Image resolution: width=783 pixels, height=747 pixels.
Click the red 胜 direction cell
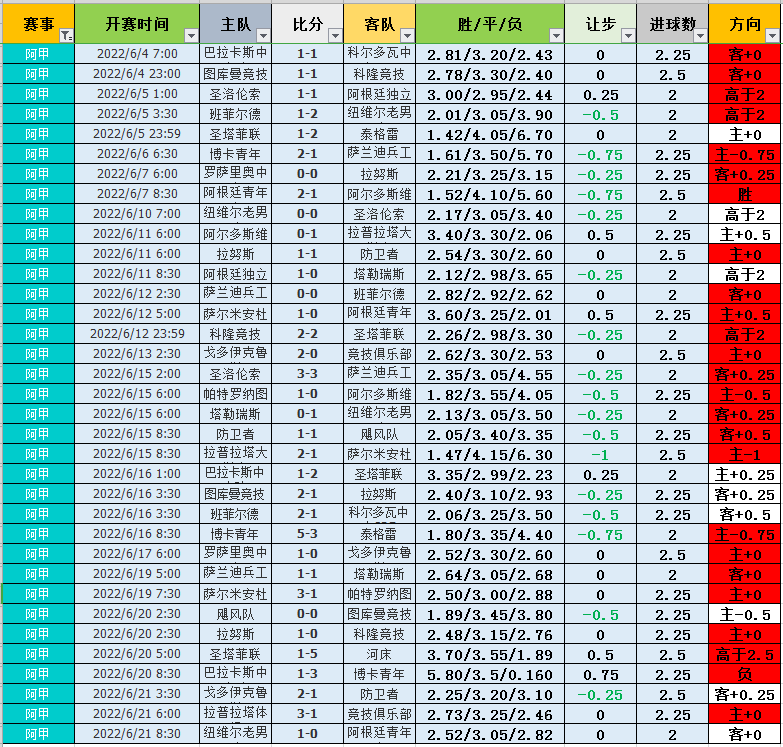(745, 194)
